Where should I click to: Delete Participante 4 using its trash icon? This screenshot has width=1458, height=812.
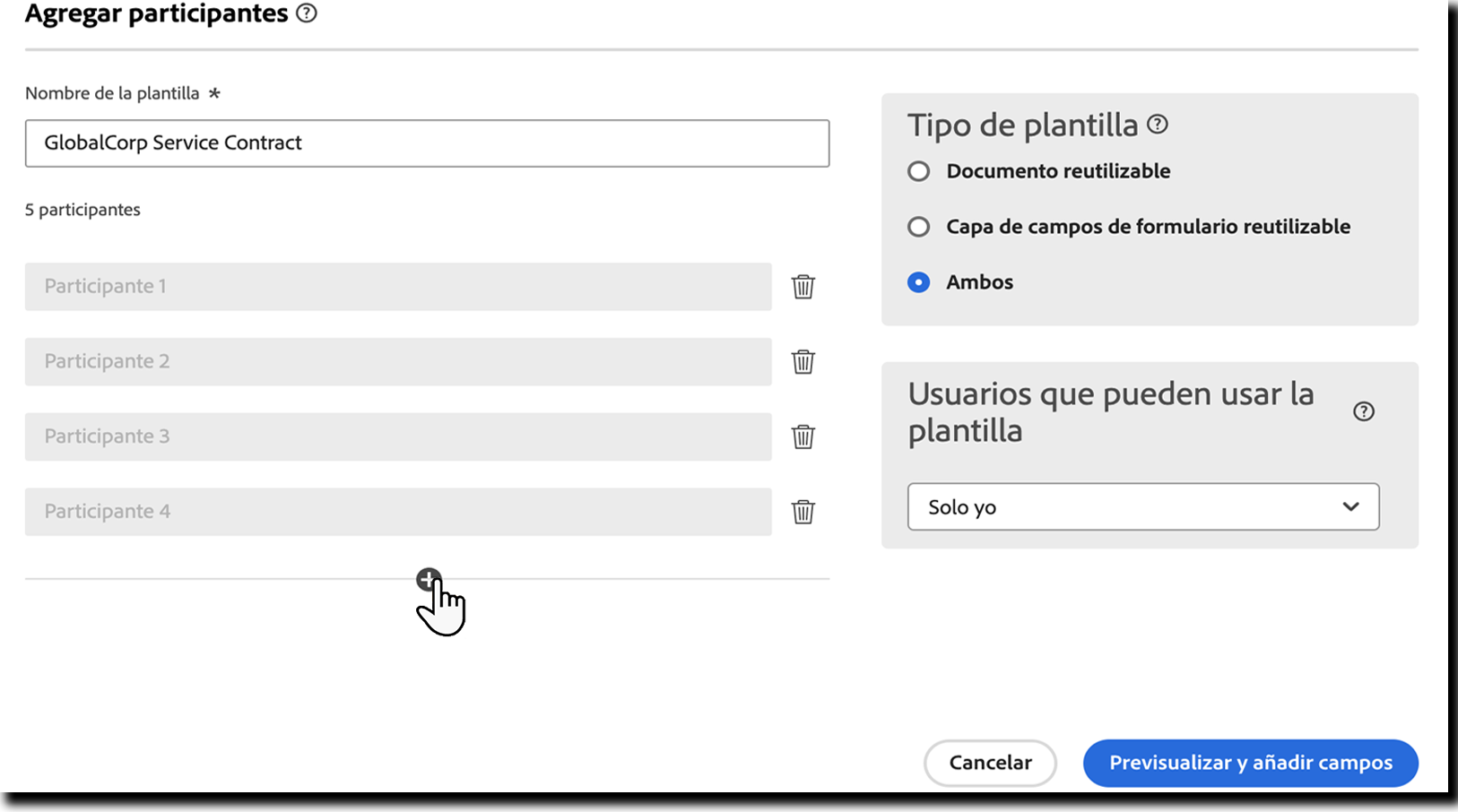(803, 512)
